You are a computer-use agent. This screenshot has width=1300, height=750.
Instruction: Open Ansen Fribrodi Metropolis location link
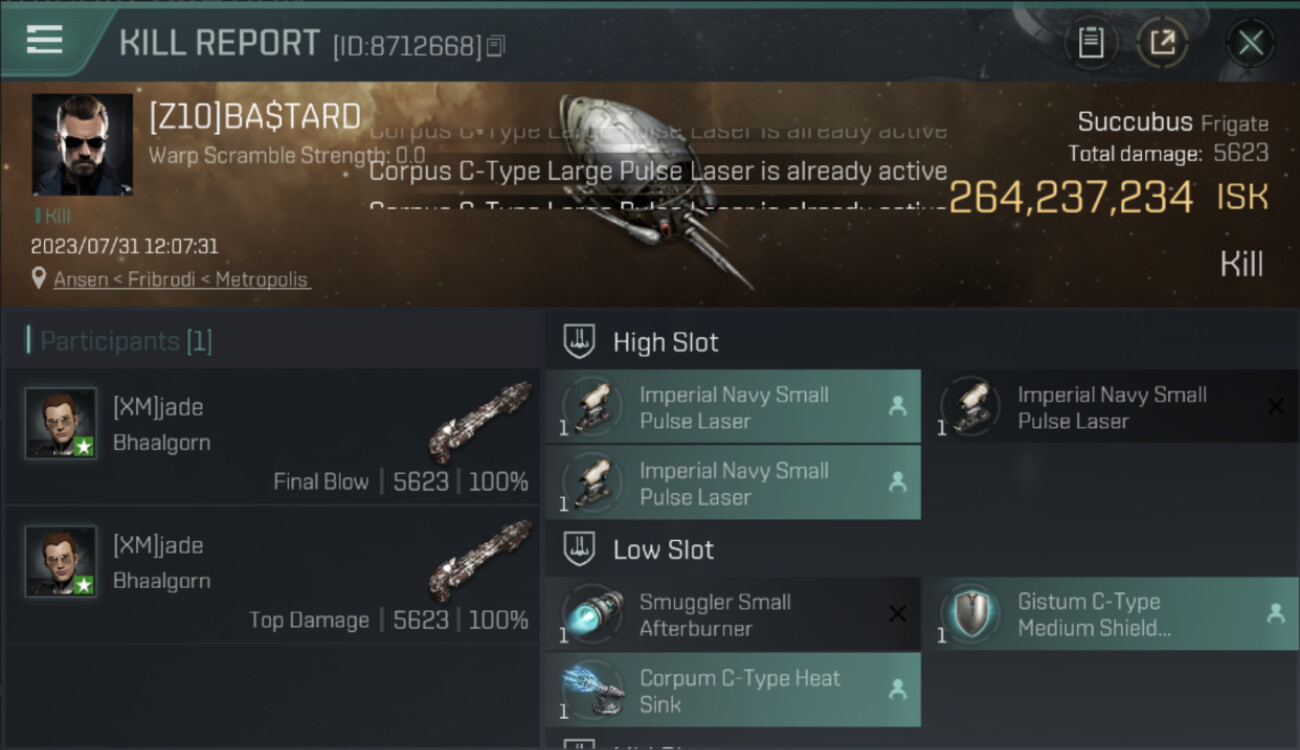point(181,280)
